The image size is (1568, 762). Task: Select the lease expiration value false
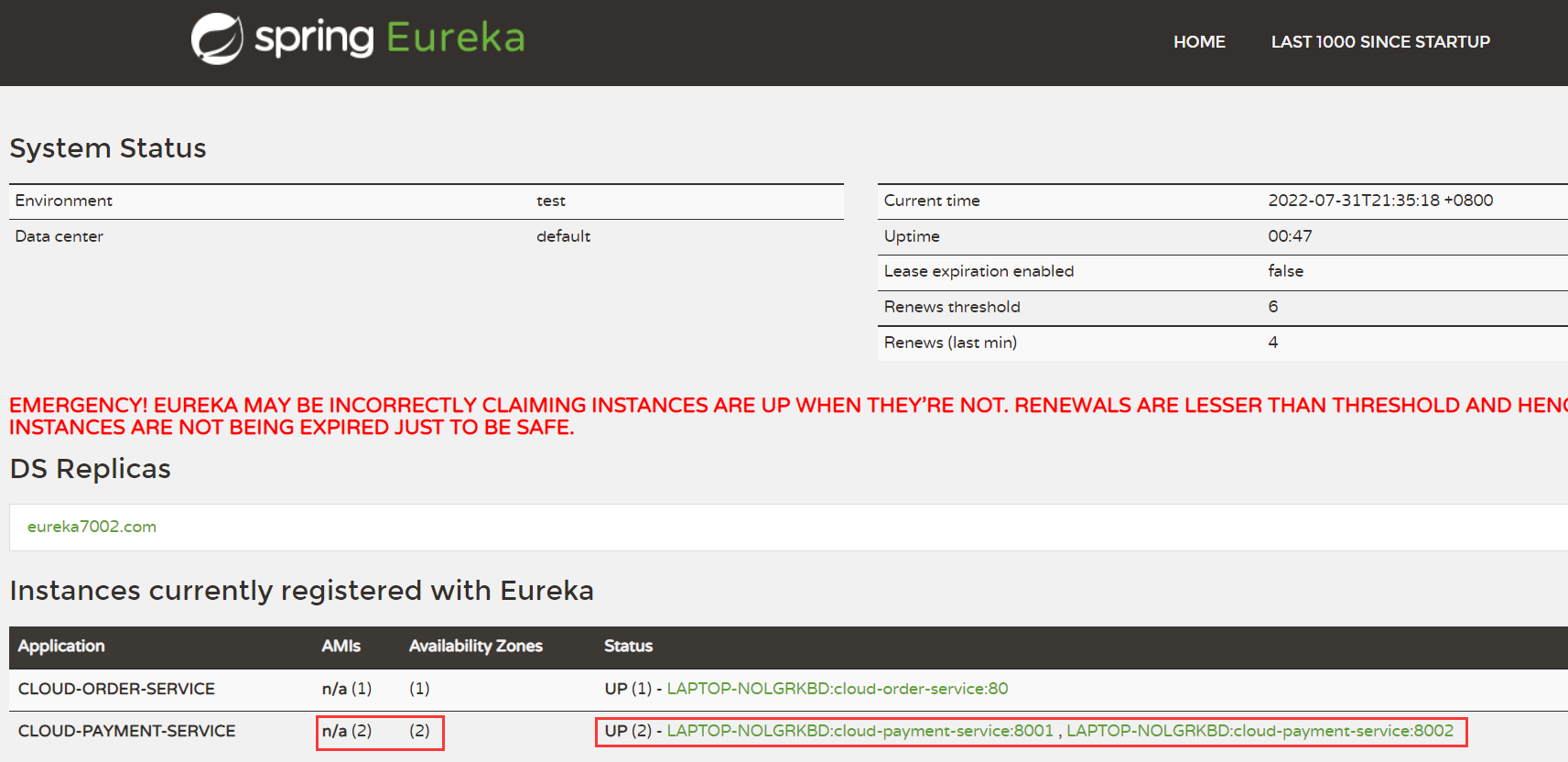pyautogui.click(x=1285, y=271)
